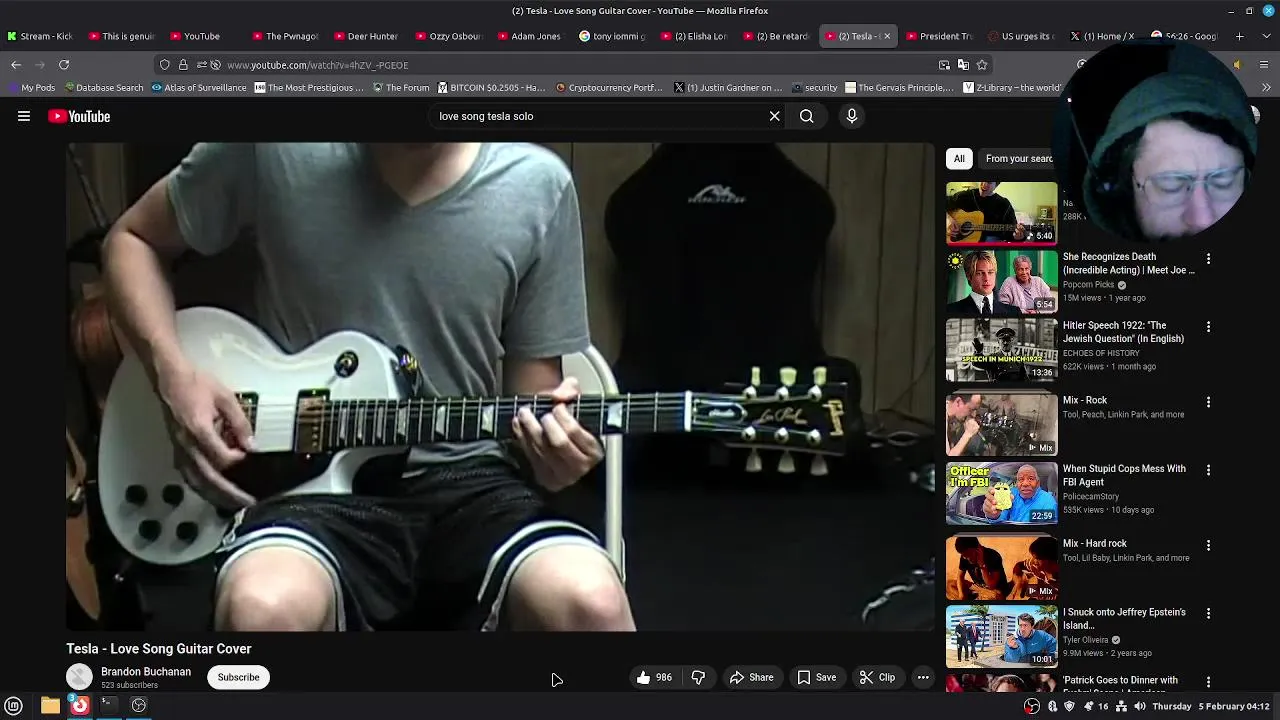The width and height of the screenshot is (1280, 720).
Task: Open 'Mix - Hard rock' playlist title
Action: [1094, 544]
